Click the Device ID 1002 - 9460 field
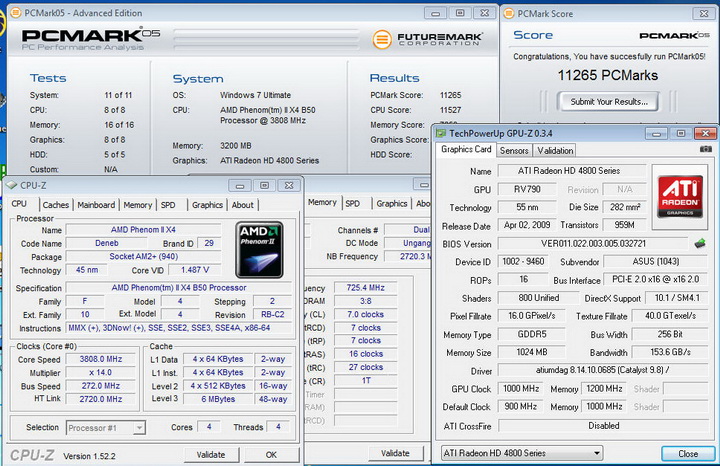Image resolution: width=720 pixels, height=466 pixels. 523,261
